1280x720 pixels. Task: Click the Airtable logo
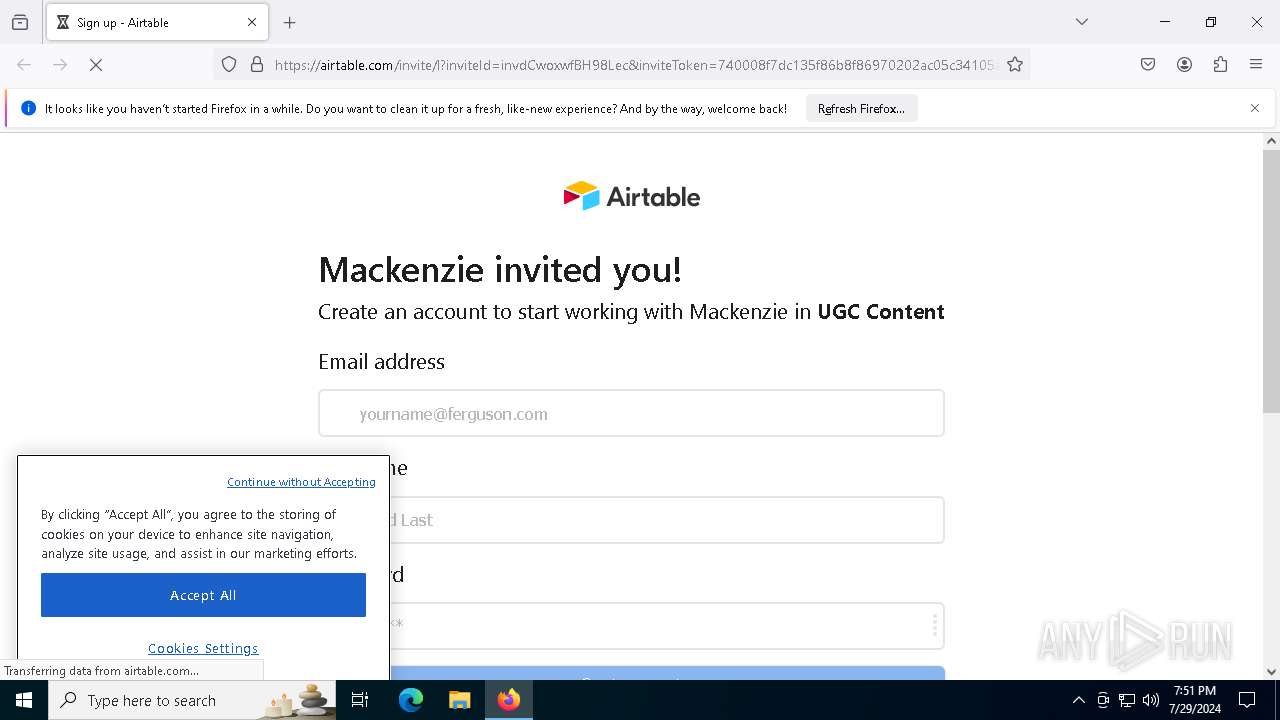pos(632,196)
